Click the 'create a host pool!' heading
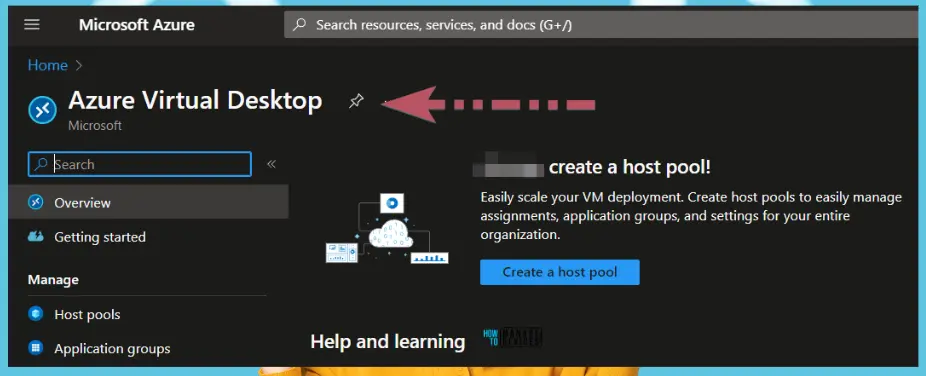The image size is (926, 376). (x=630, y=168)
